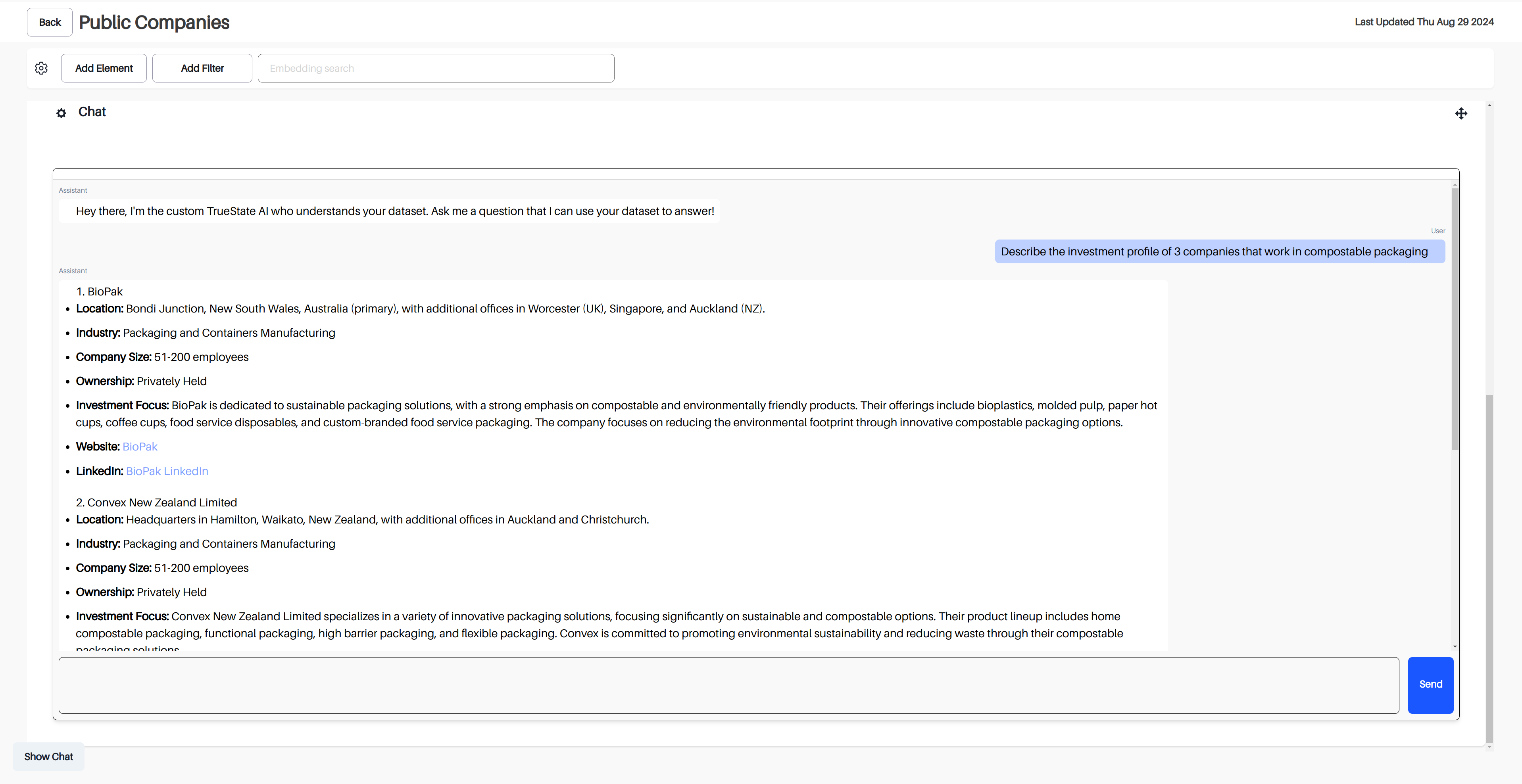Click the Last Updated Thu Aug 29 2024 text
The image size is (1522, 784).
1424,22
